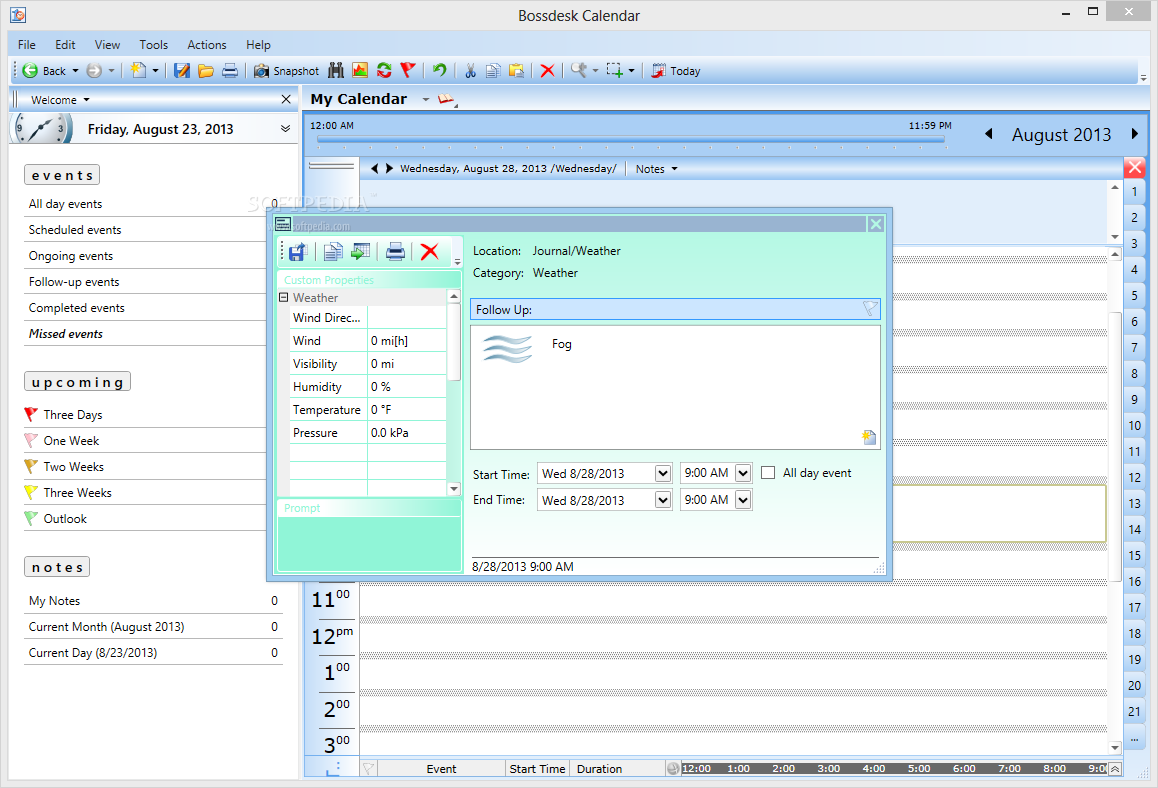1158x788 pixels.
Task: Show the Outlook upcoming view
Action: [65, 519]
